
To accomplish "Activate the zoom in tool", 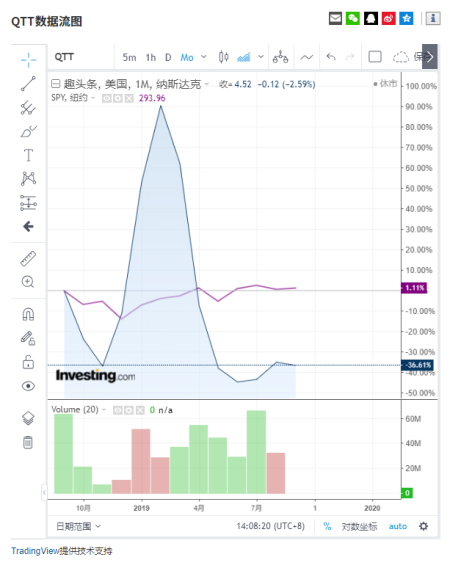I will (x=28, y=282).
